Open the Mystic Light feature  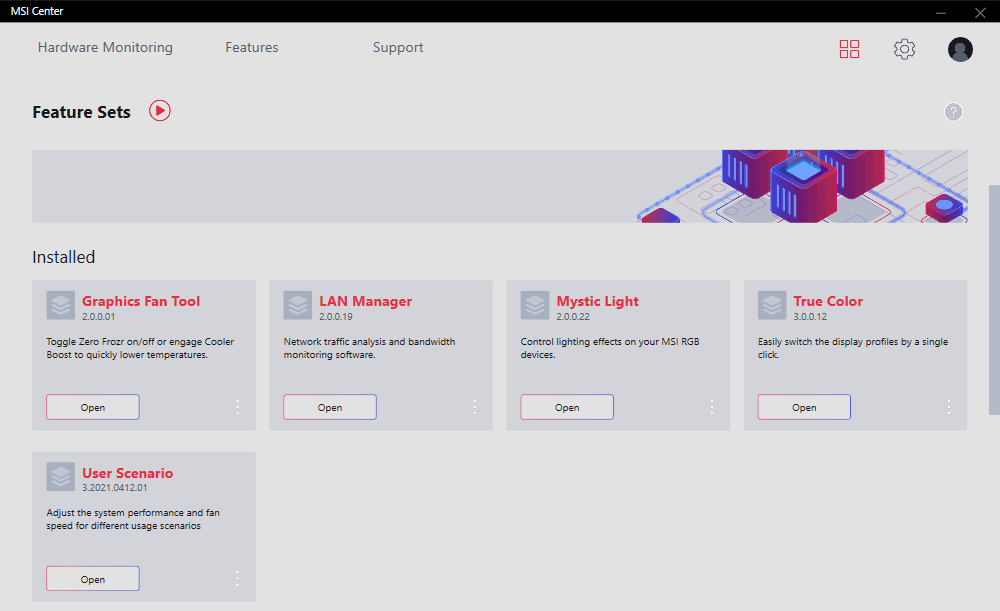coord(567,407)
